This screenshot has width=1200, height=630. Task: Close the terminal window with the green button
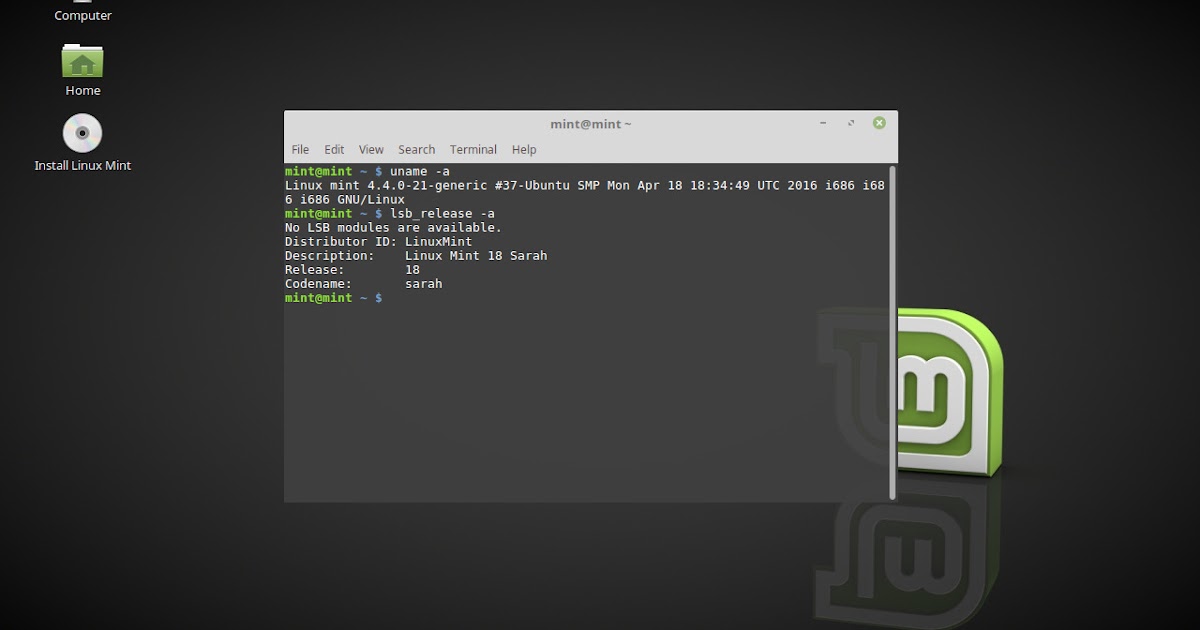[879, 123]
